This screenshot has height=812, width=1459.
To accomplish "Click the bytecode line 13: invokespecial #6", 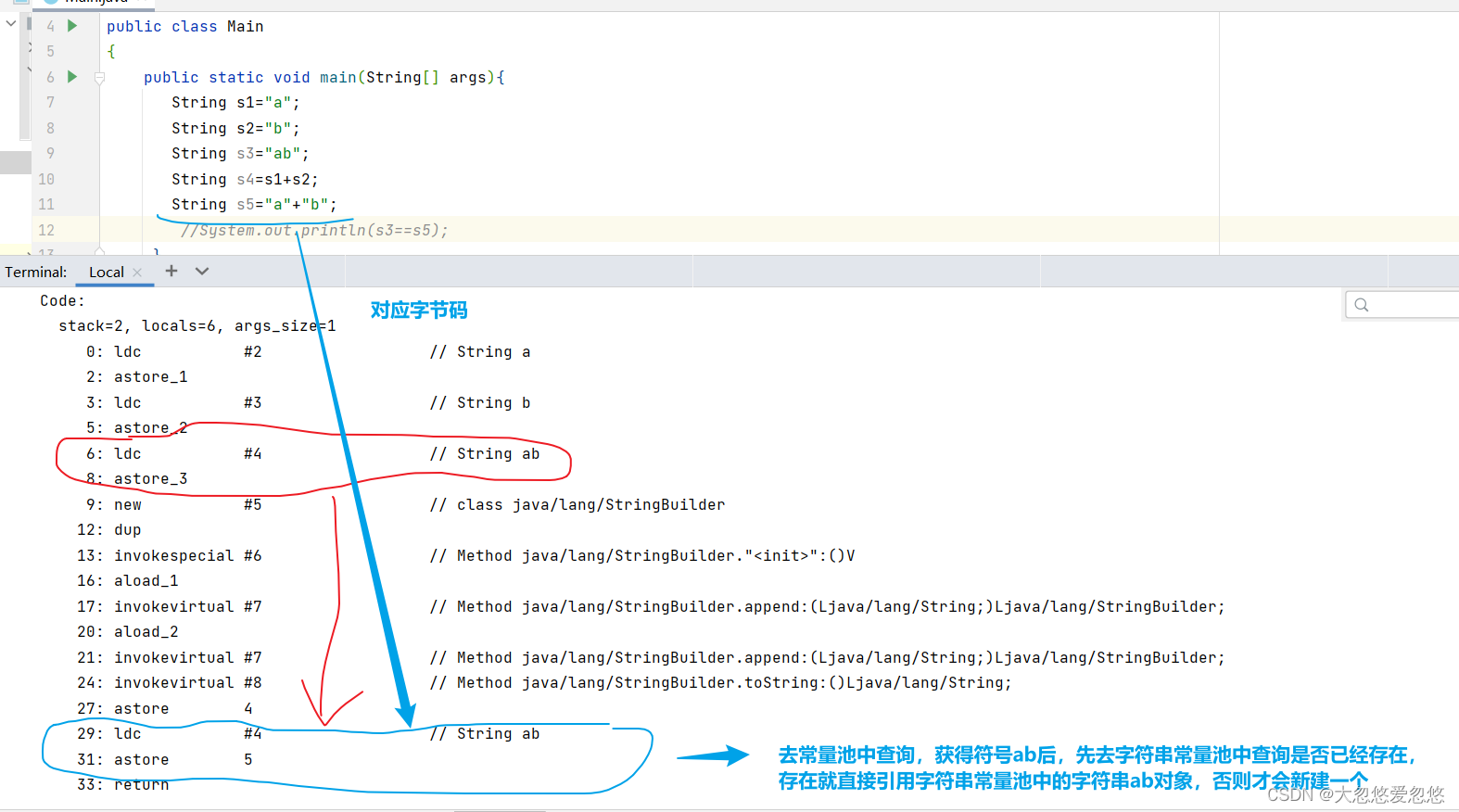I will coord(465,555).
